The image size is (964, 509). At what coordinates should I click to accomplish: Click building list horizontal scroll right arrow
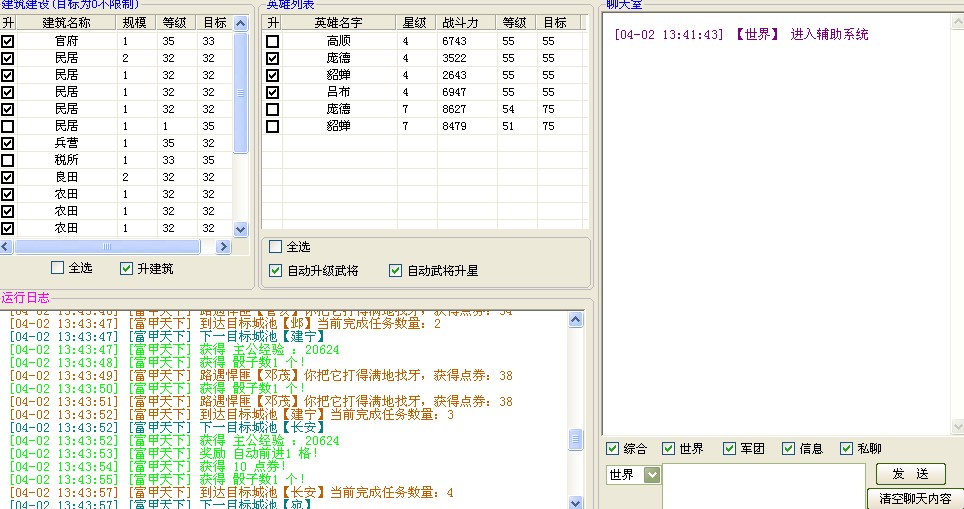pyautogui.click(x=223, y=247)
